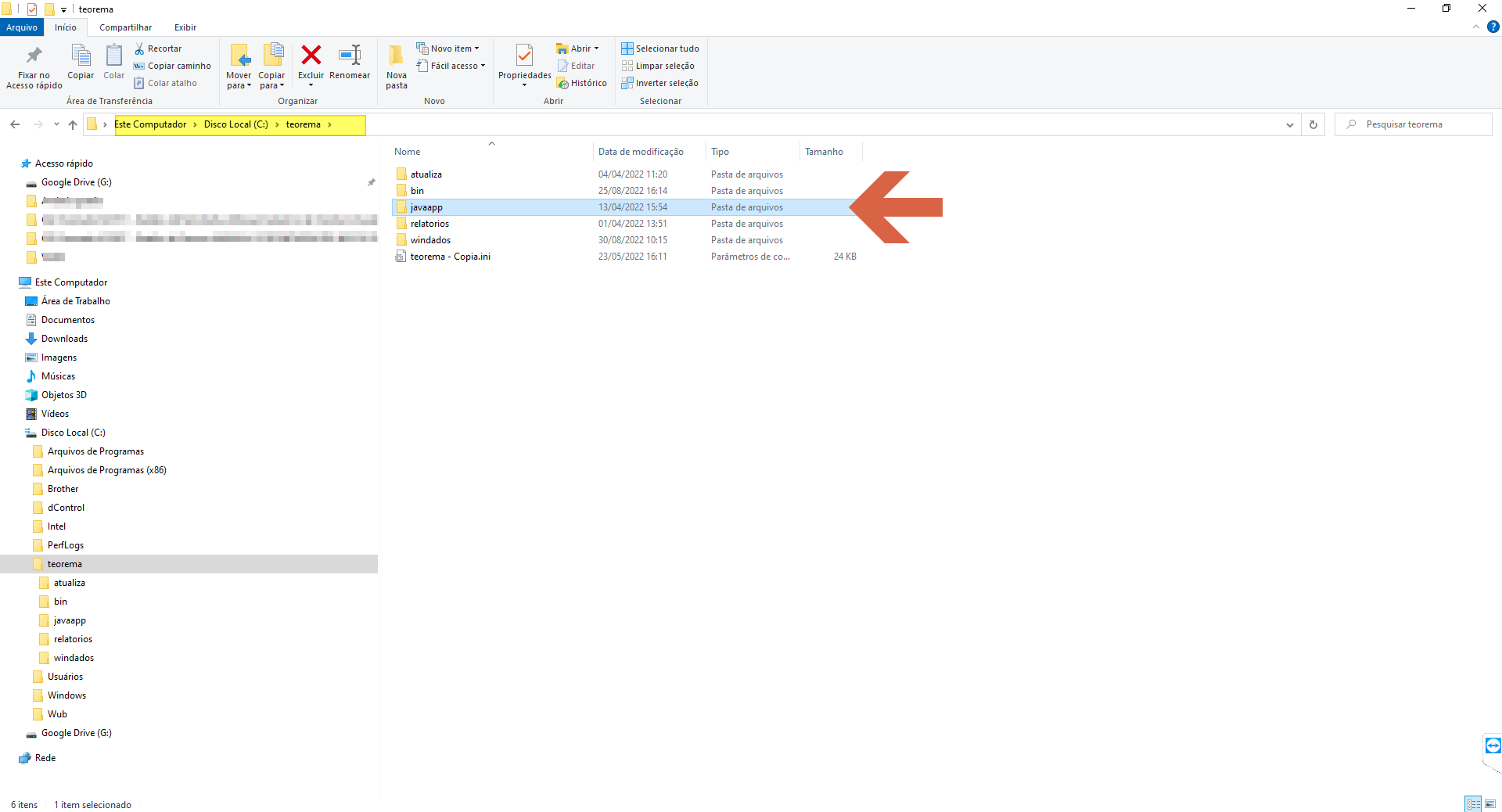Click Selecionar tudo
Screen dimensions: 1502x812
pos(660,49)
